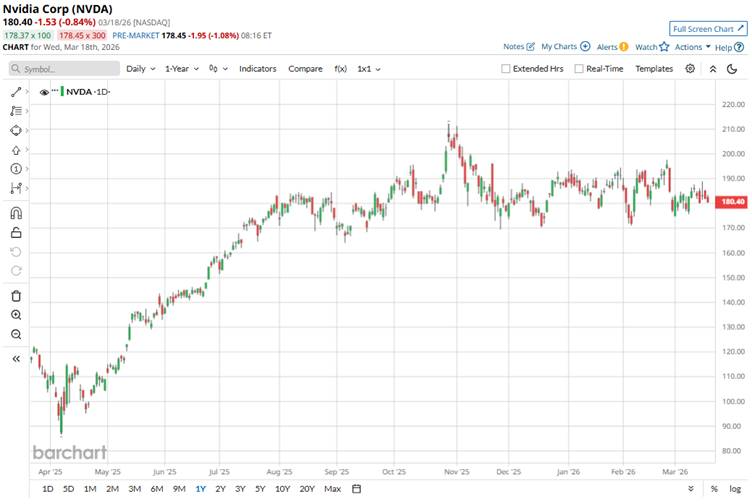Redo the chart action
Viewport: 752px width, 504px height.
[x=16, y=271]
